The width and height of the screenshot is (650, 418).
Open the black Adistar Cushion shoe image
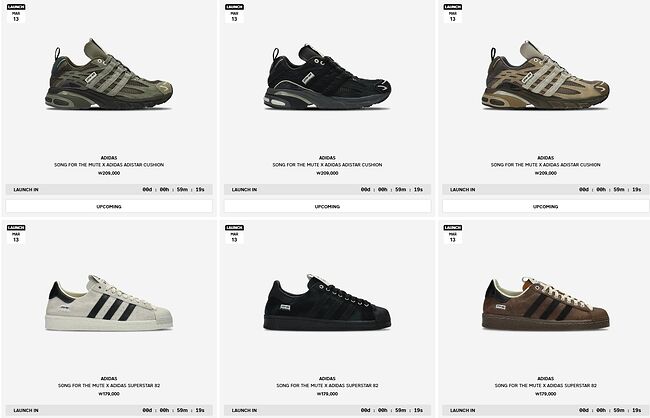[x=327, y=77]
